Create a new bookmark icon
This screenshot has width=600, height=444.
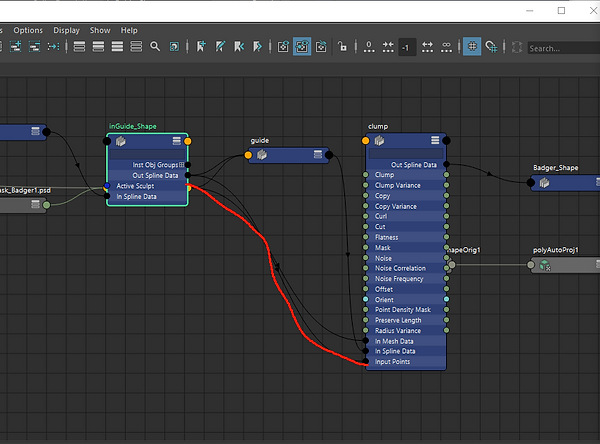tap(201, 47)
